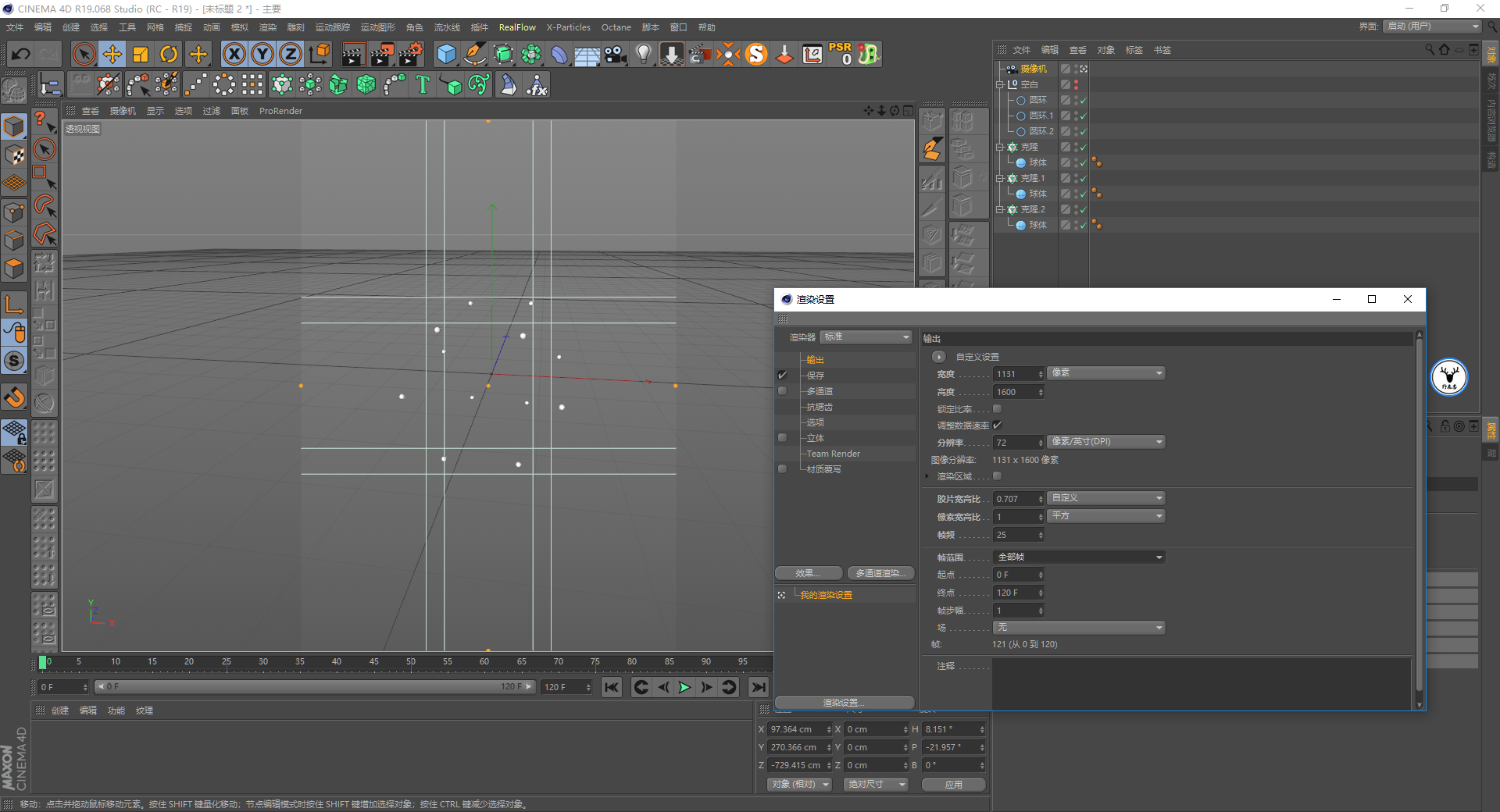Click the Enable Snap S icon
Viewport: 1500px width, 812px height.
14,361
